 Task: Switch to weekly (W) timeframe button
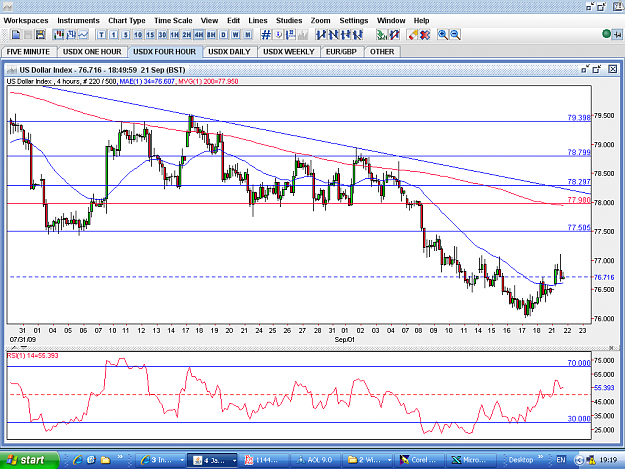coord(236,35)
